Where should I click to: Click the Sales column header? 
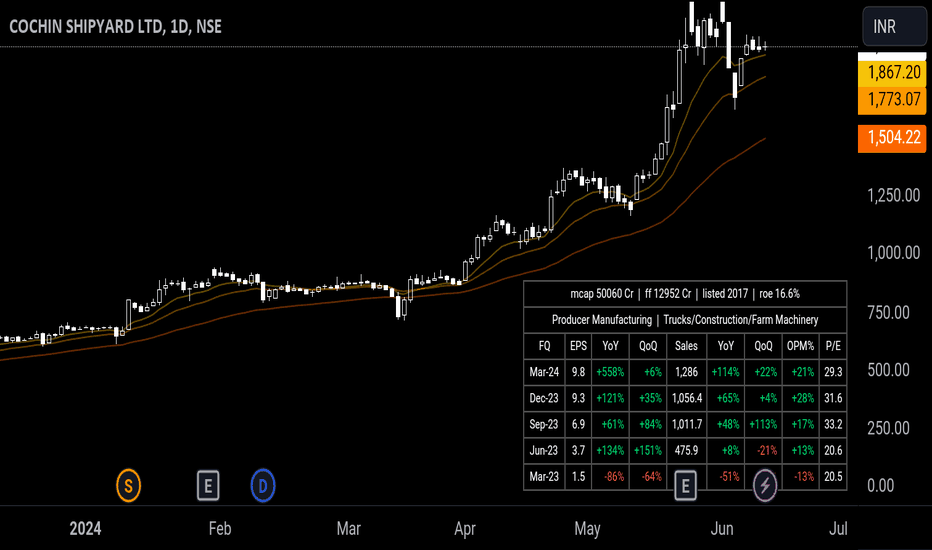coord(687,346)
